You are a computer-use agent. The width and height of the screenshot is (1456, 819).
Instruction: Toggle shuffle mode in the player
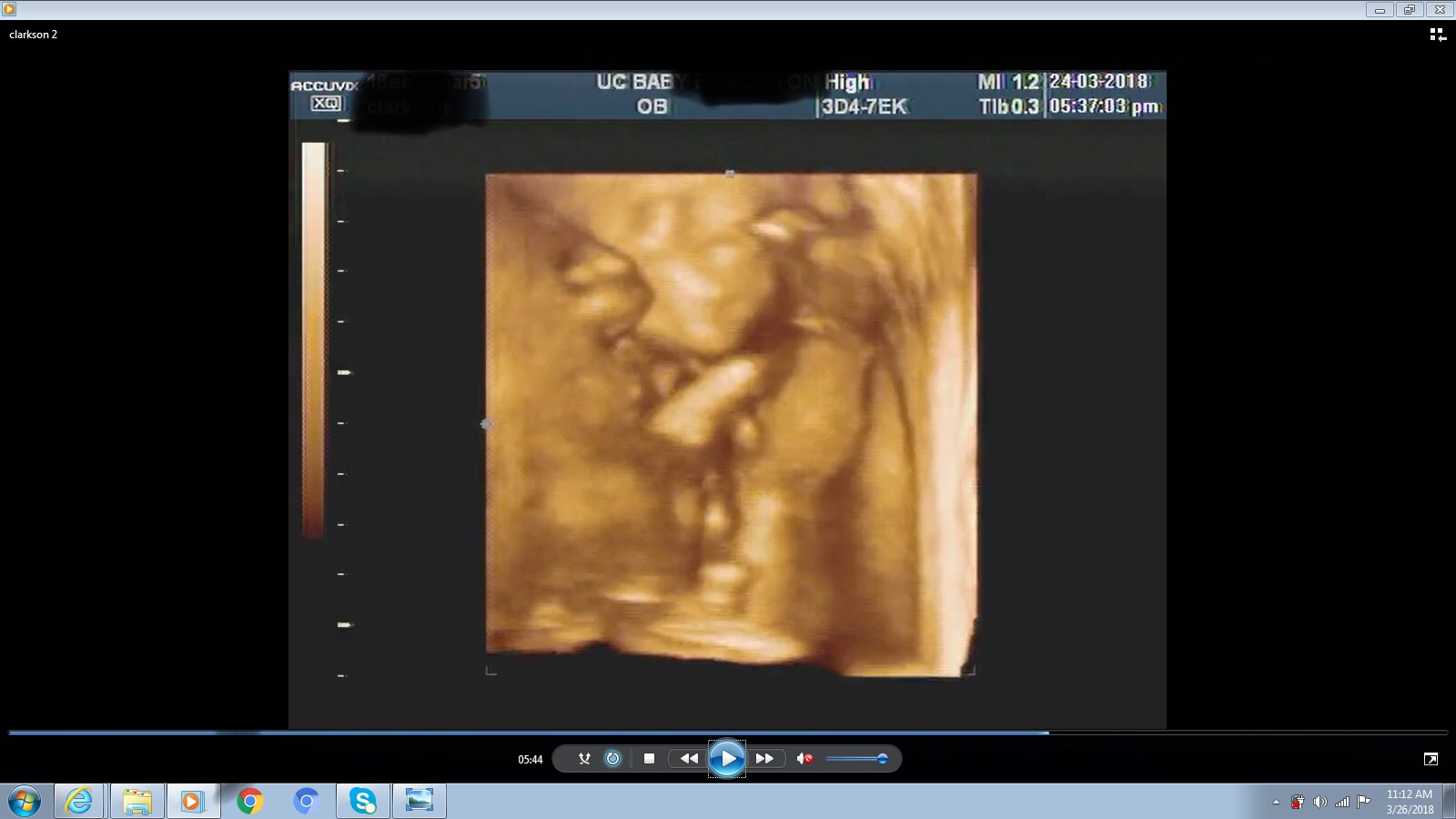click(584, 758)
